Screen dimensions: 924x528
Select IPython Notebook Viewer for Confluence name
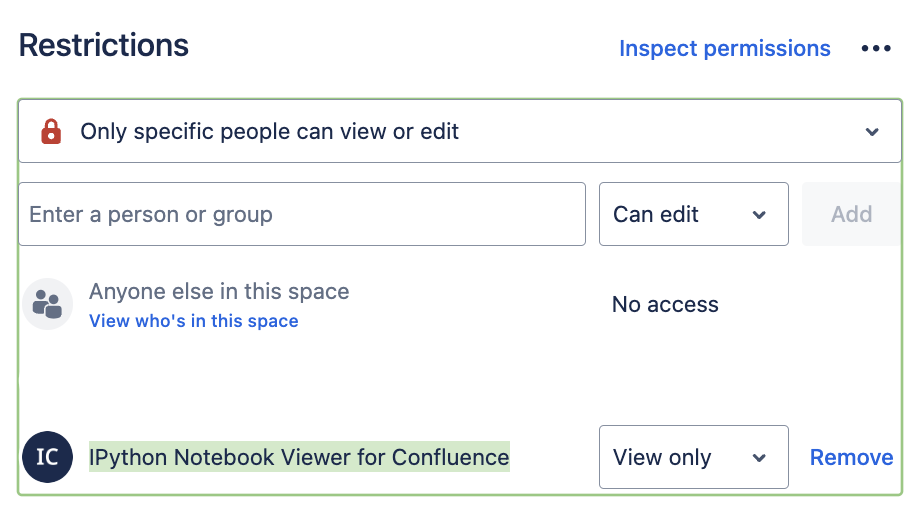click(x=299, y=457)
